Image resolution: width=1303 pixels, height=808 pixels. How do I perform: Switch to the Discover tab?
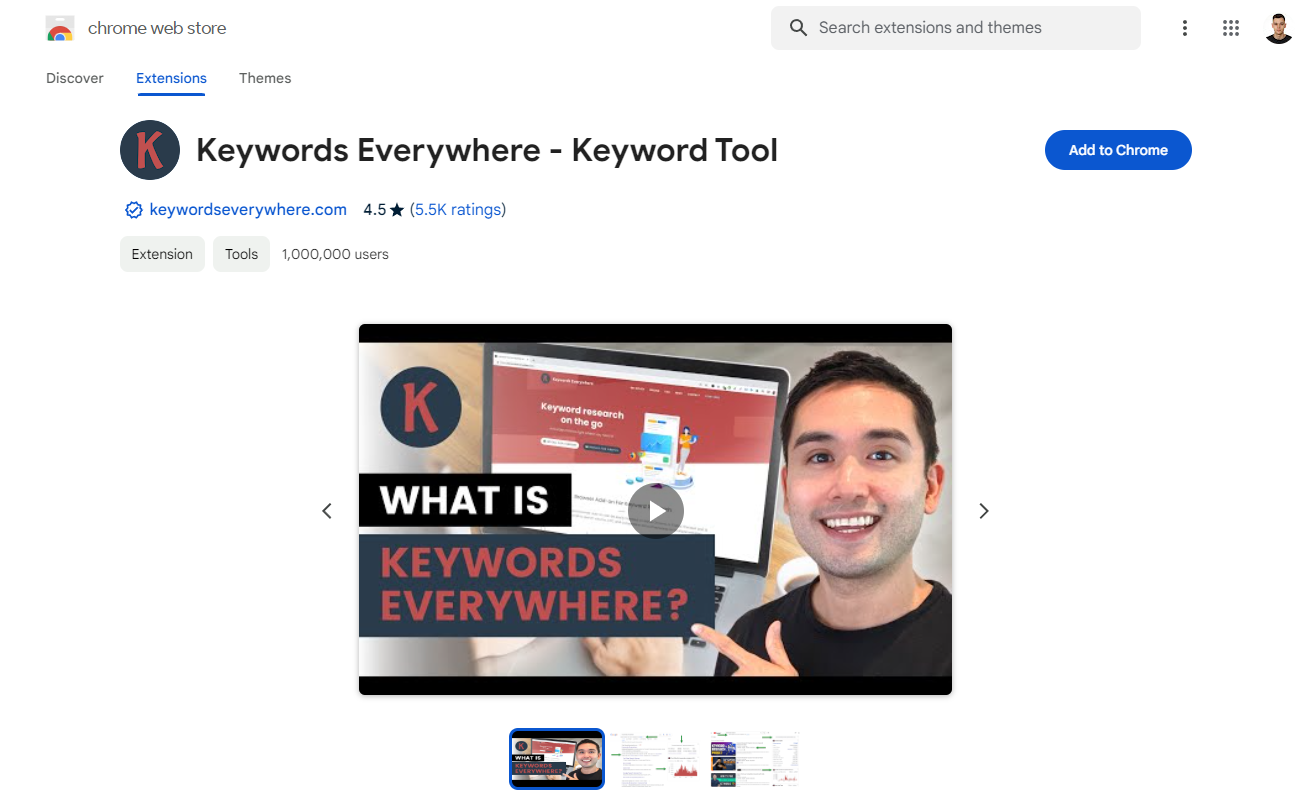click(x=75, y=78)
